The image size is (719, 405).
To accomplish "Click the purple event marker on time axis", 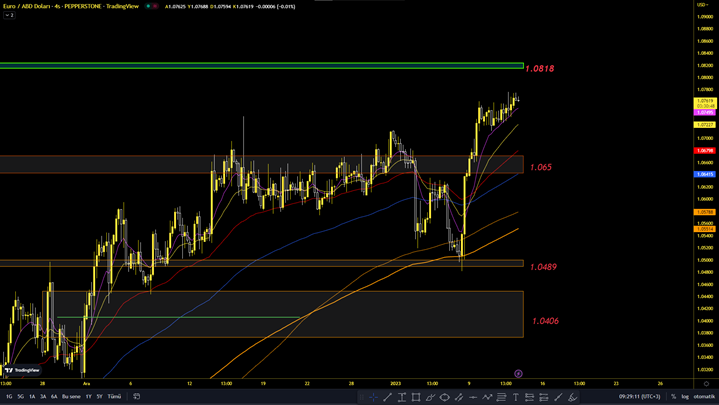I will pos(518,373).
